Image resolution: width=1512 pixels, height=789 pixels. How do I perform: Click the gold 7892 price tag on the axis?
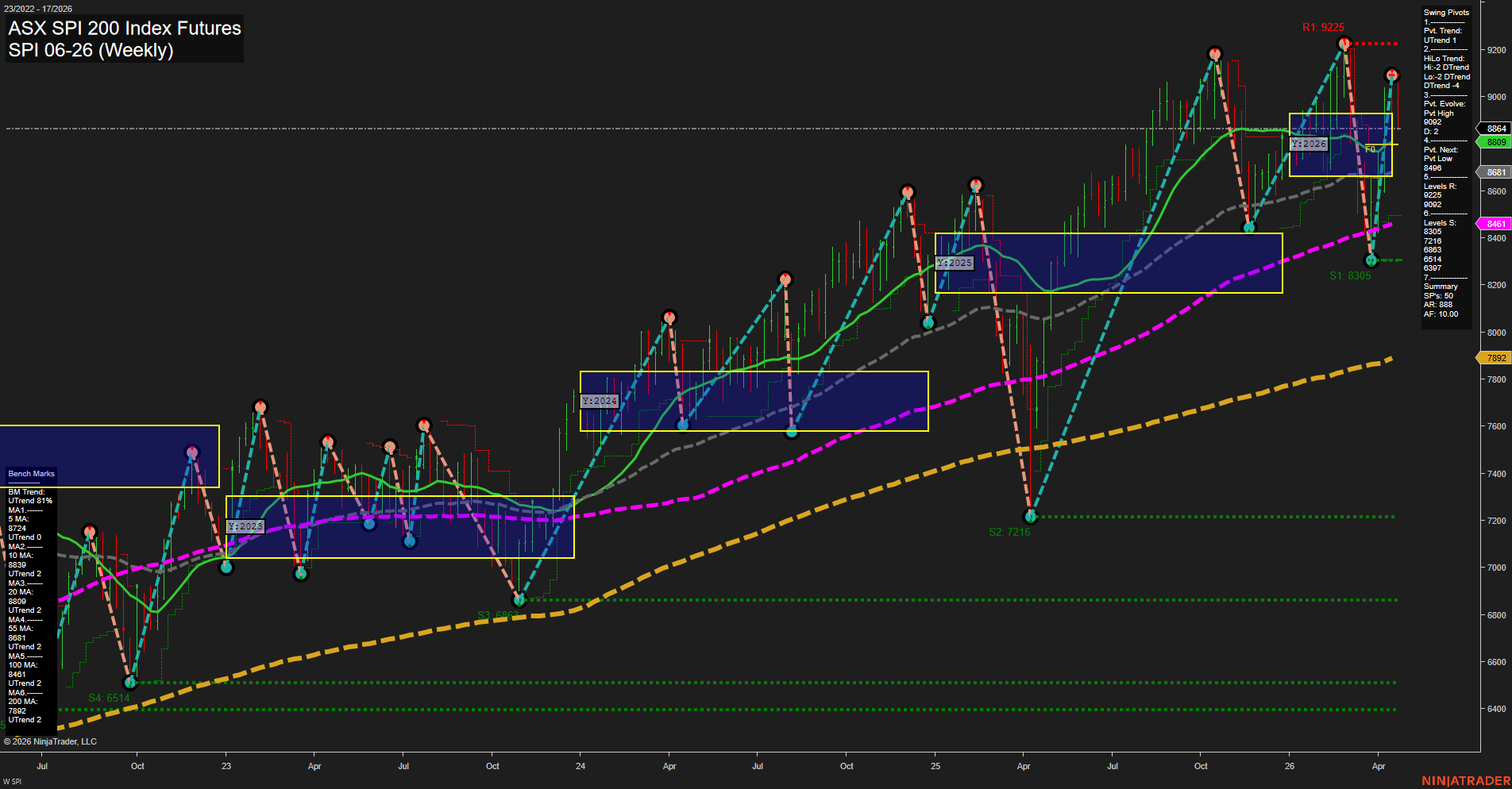pyautogui.click(x=1494, y=357)
